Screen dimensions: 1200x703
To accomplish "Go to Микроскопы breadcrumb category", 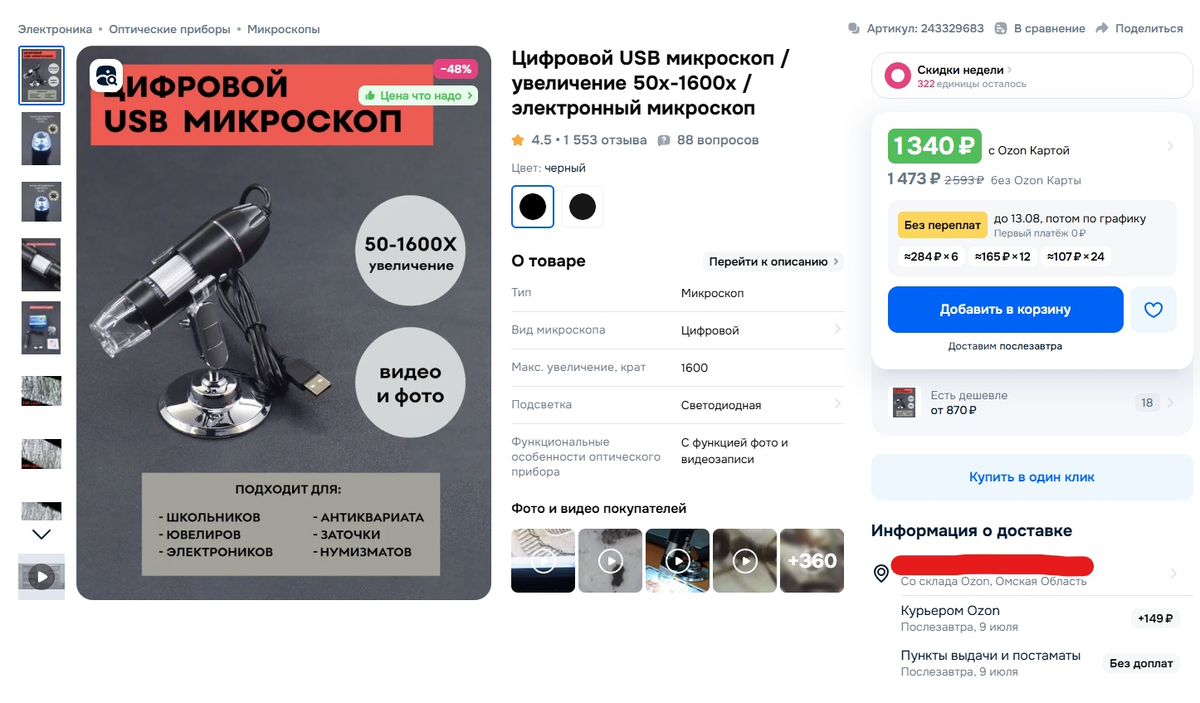I will coord(284,29).
